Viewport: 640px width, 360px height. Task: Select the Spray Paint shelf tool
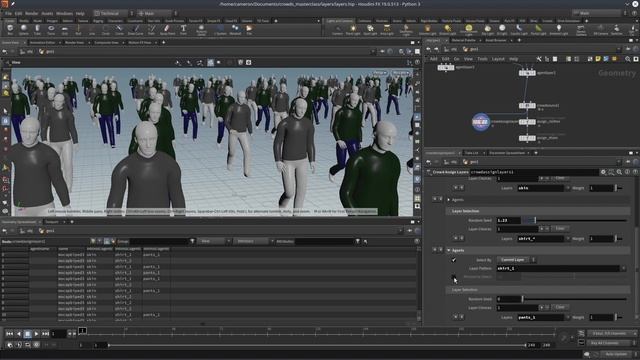point(167,29)
